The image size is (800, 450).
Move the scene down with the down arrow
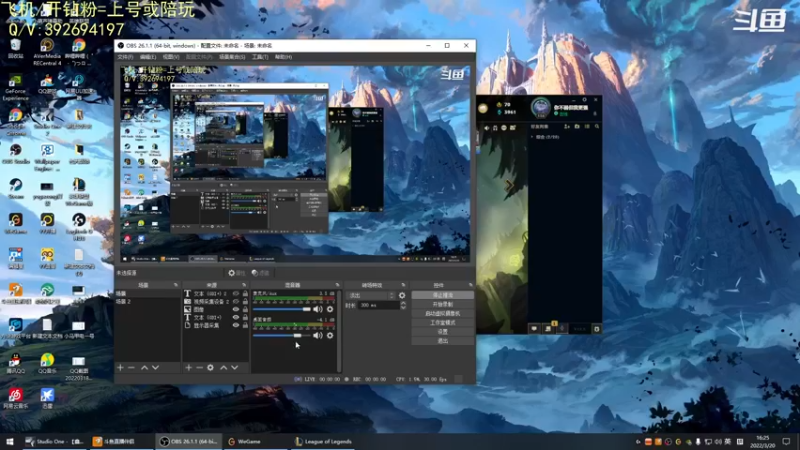(155, 367)
